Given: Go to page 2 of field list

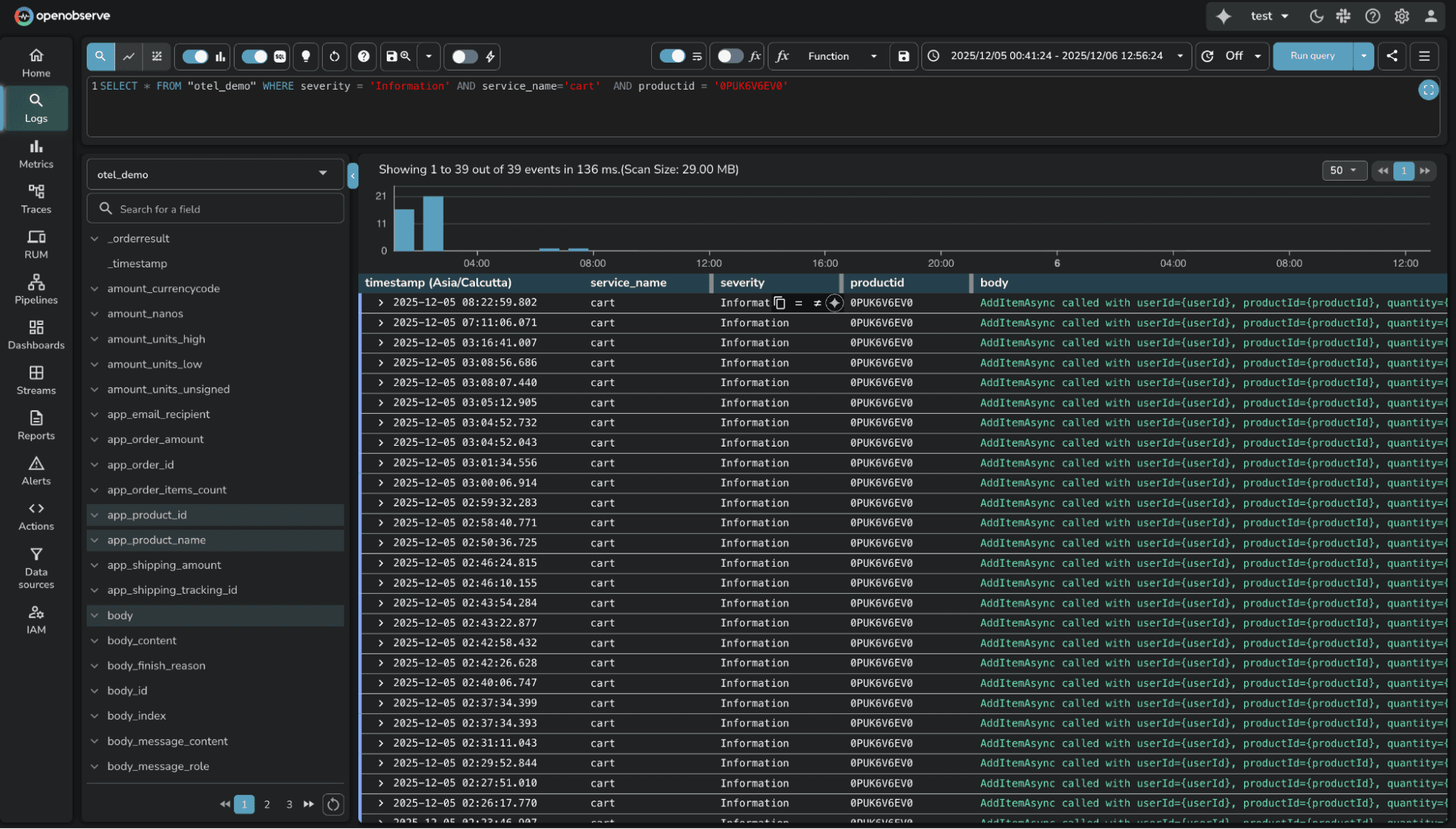Looking at the screenshot, I should tap(267, 804).
